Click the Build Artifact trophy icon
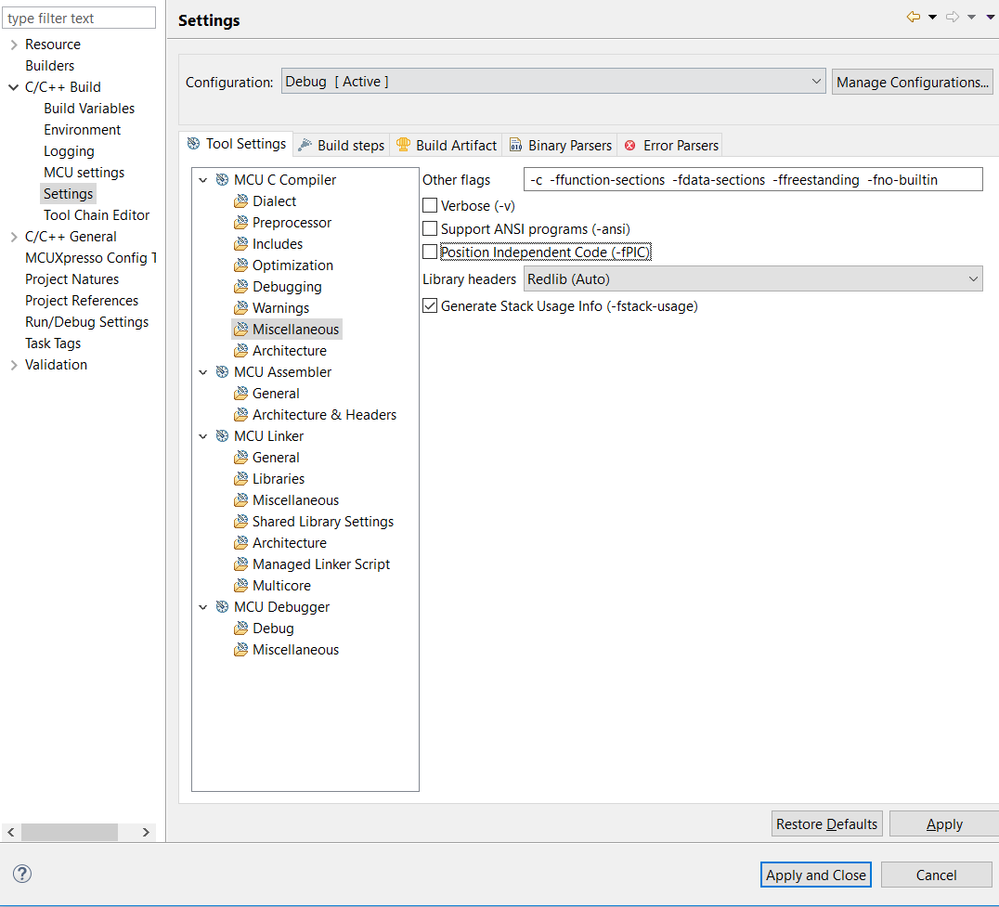Screen dimensions: 999x907 [x=403, y=145]
